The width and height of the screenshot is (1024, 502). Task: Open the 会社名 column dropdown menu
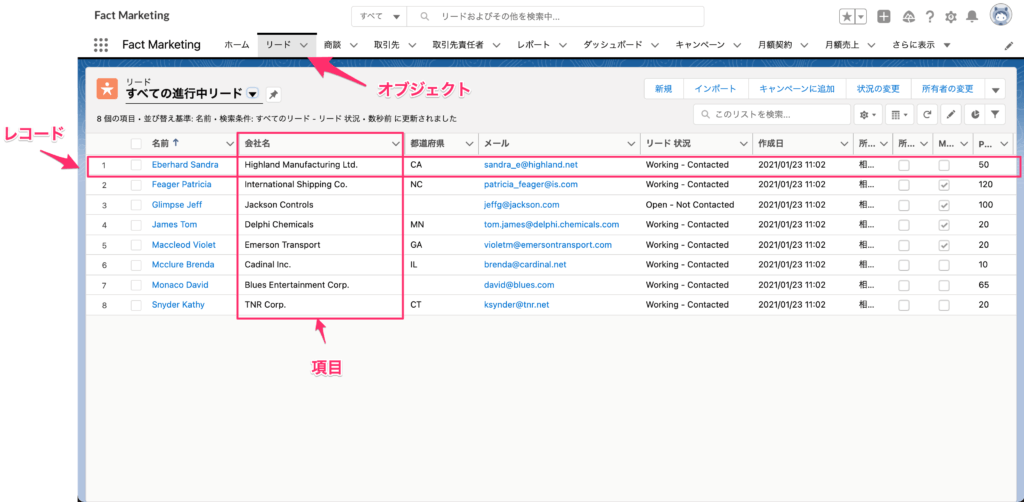(x=396, y=143)
